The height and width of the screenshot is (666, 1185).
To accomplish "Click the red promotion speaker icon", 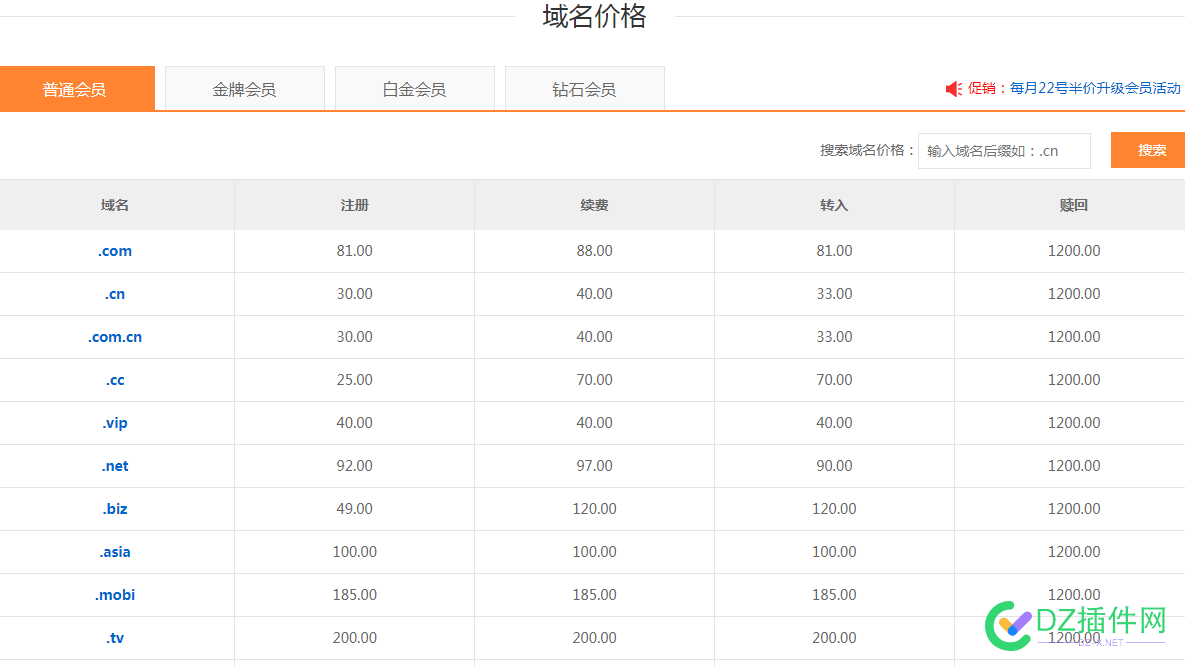I will [x=954, y=88].
